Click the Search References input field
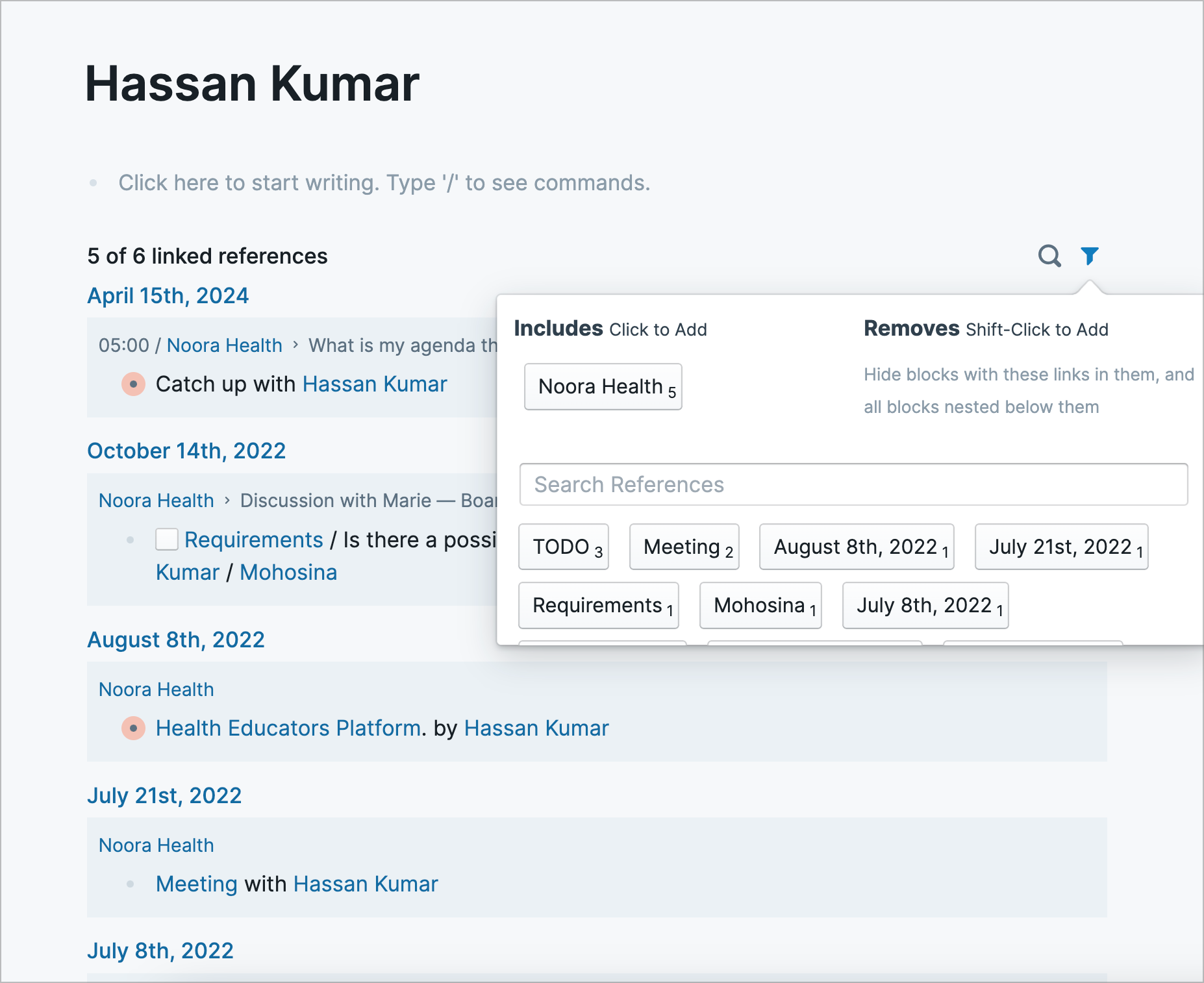The image size is (1204, 983). (853, 484)
